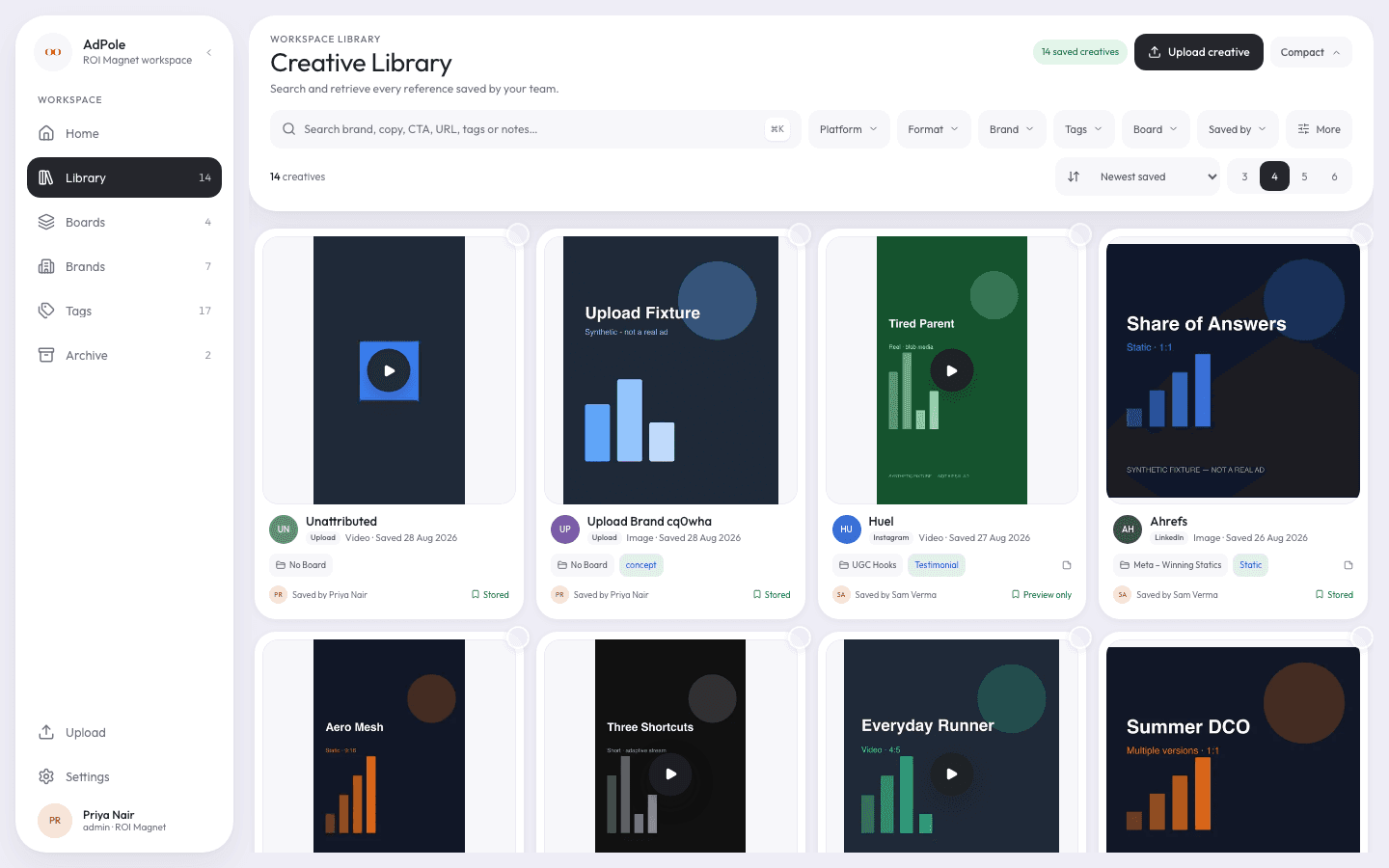The width and height of the screenshot is (1389, 868).
Task: Open the Saved by filter dropdown
Action: (1238, 129)
